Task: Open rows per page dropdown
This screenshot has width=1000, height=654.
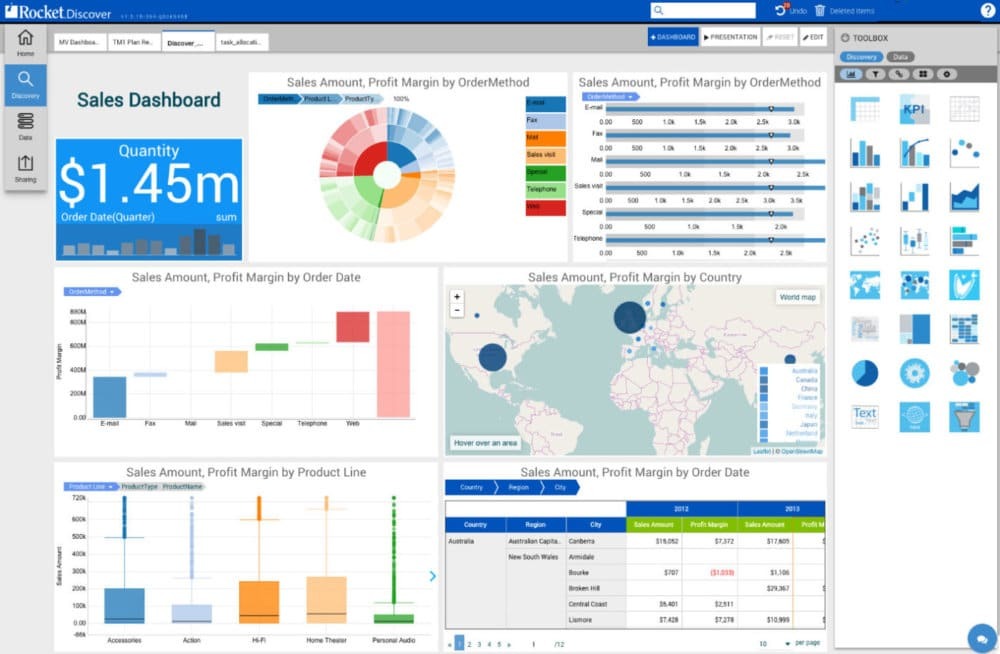Action: coord(775,644)
